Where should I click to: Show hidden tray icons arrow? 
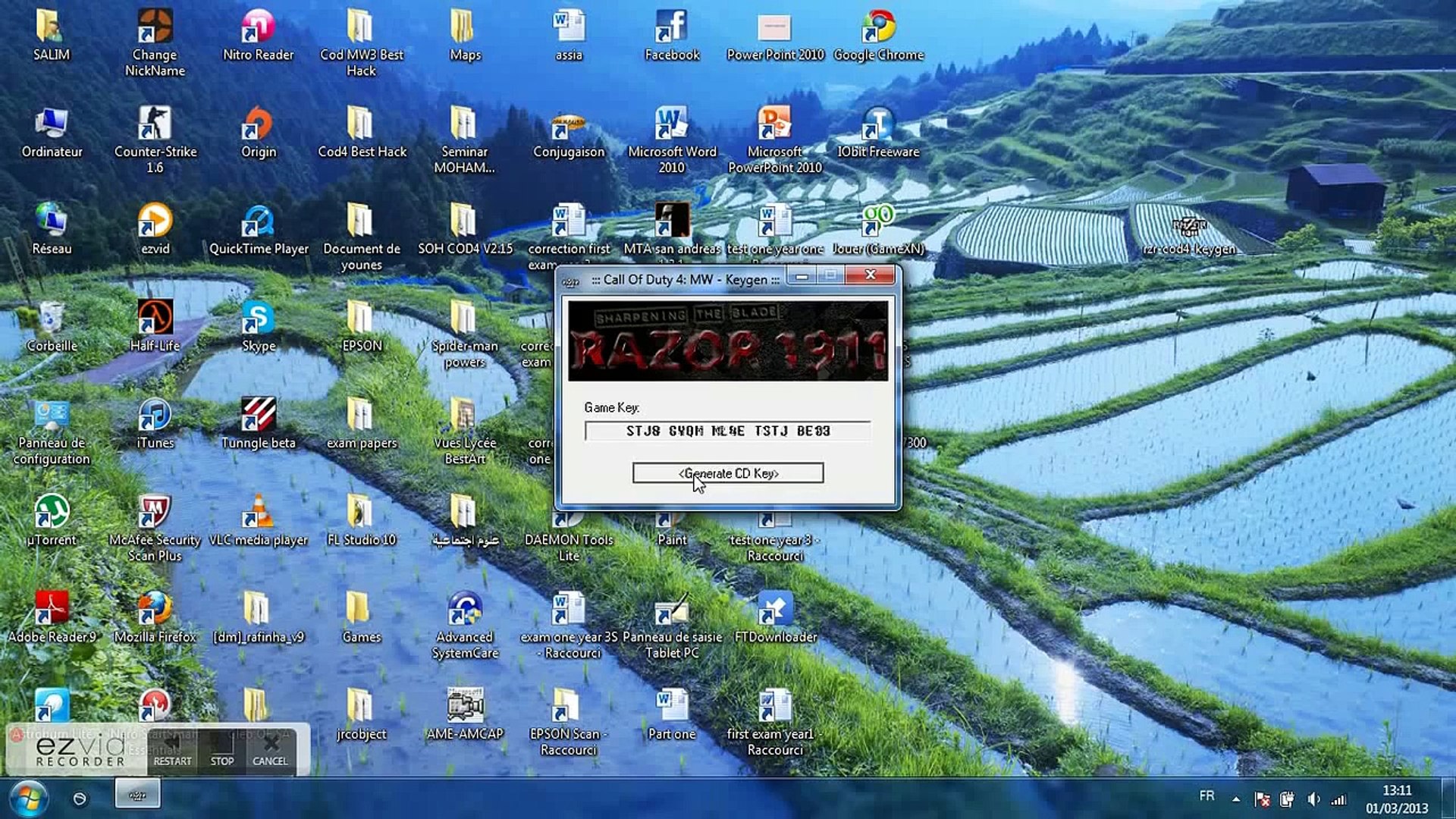point(1236,799)
